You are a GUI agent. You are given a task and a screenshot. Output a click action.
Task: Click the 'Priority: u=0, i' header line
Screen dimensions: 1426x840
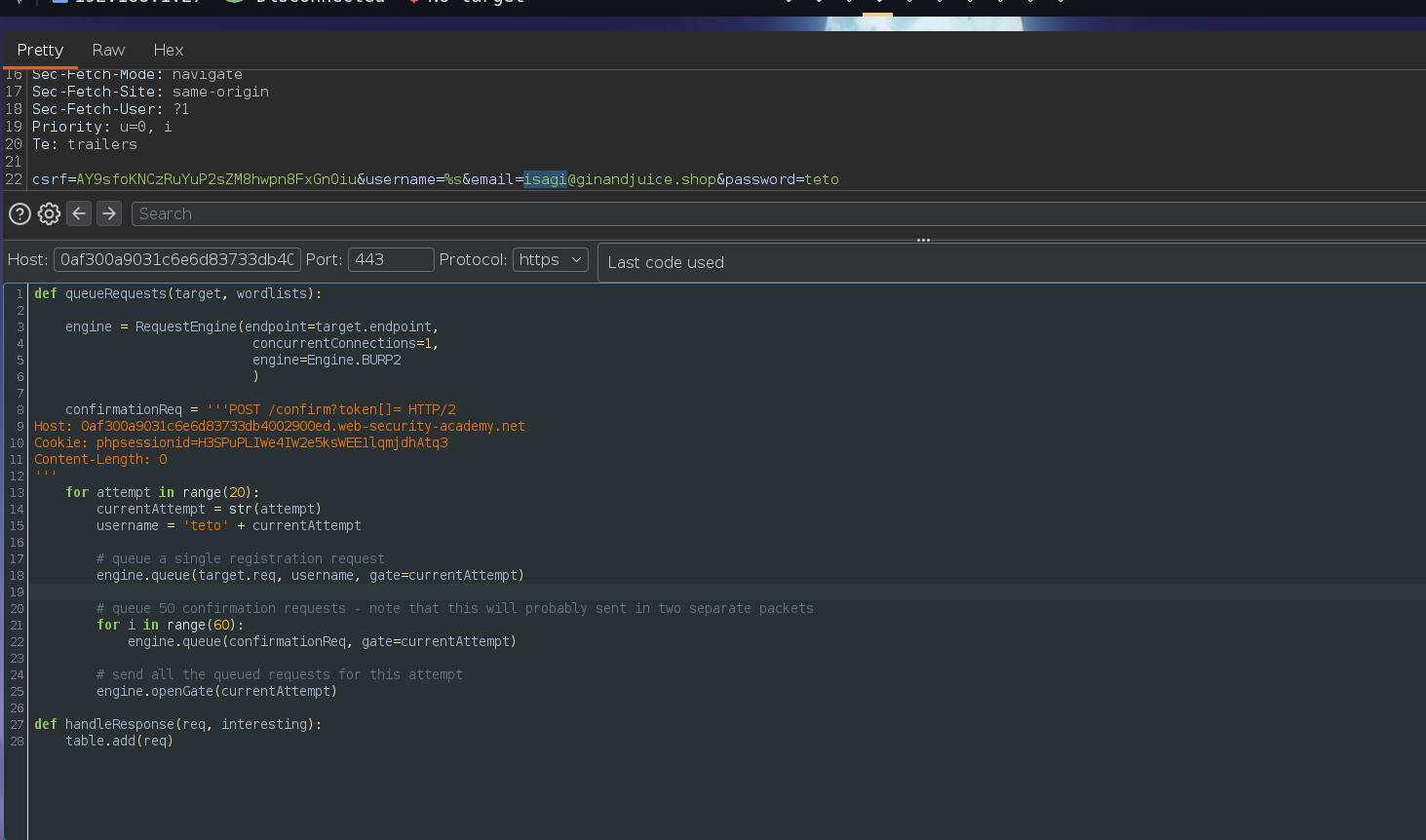[102, 127]
